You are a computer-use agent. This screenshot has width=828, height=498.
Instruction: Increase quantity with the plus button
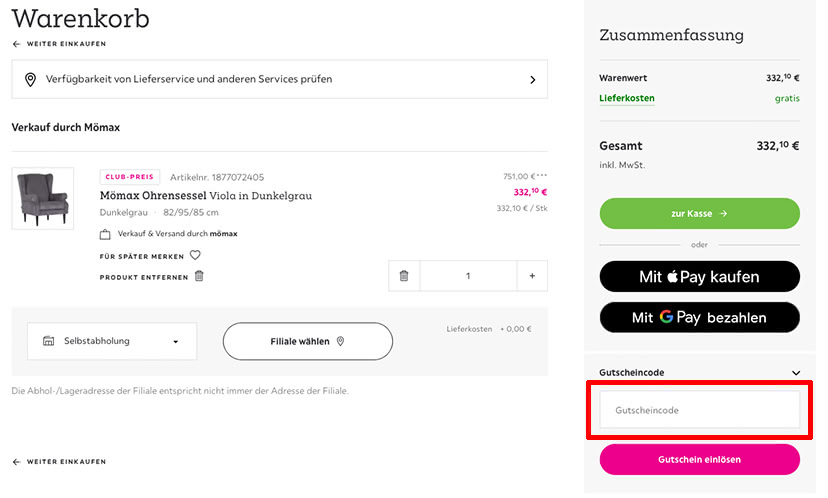click(x=532, y=276)
